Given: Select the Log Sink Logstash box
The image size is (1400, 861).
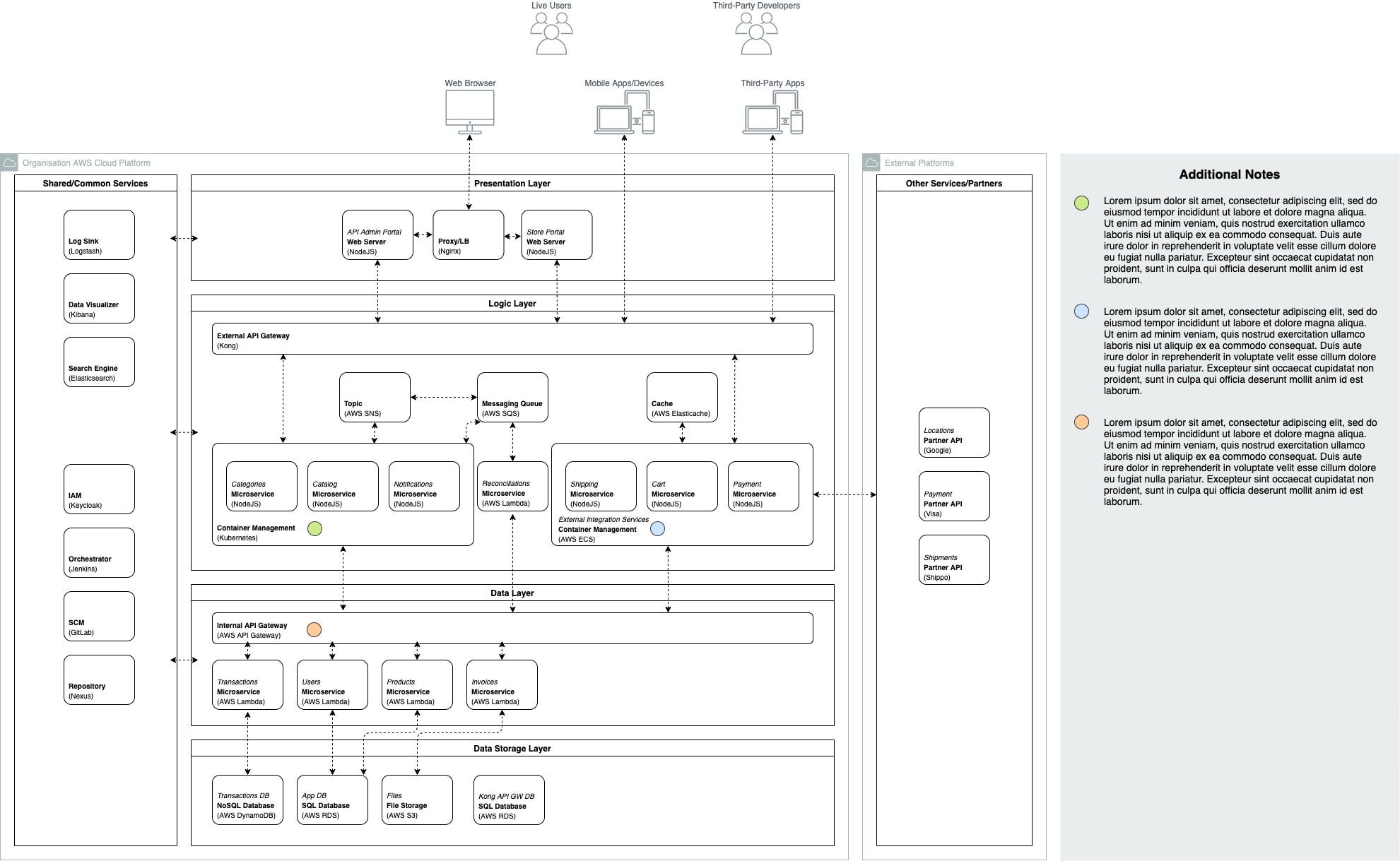Looking at the screenshot, I should 99,235.
